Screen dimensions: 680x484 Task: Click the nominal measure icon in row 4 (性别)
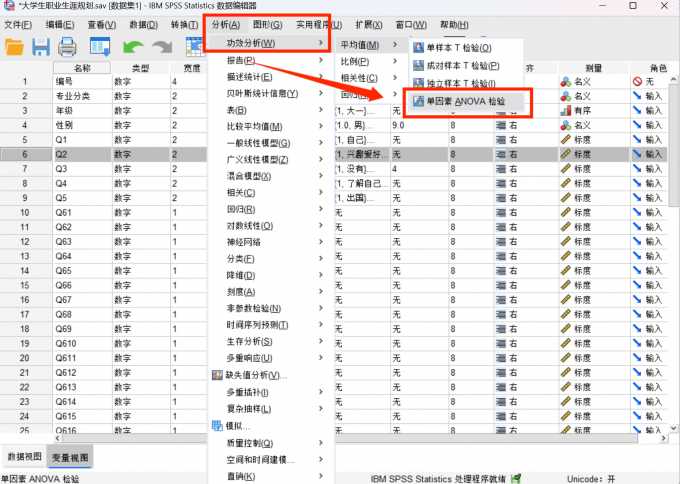tap(566, 125)
